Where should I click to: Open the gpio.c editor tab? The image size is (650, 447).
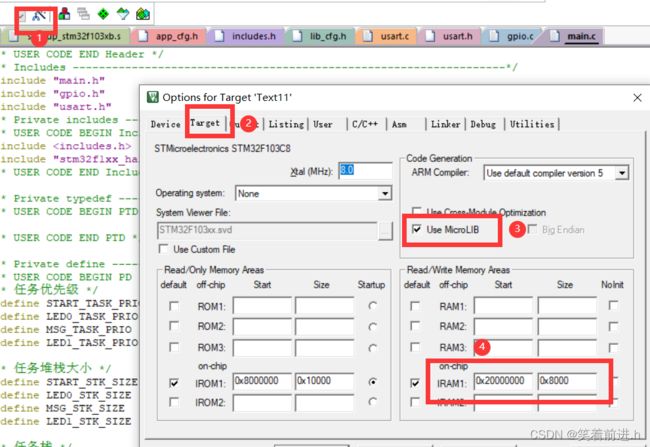click(x=512, y=36)
